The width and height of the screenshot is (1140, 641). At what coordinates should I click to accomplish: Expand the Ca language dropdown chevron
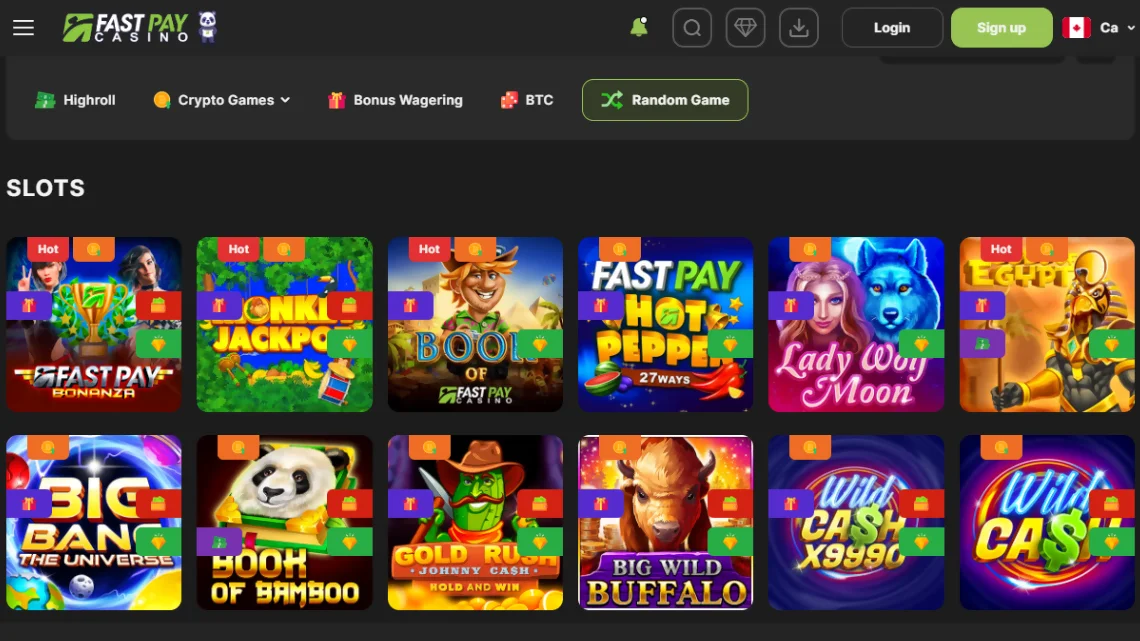[x=1131, y=28]
